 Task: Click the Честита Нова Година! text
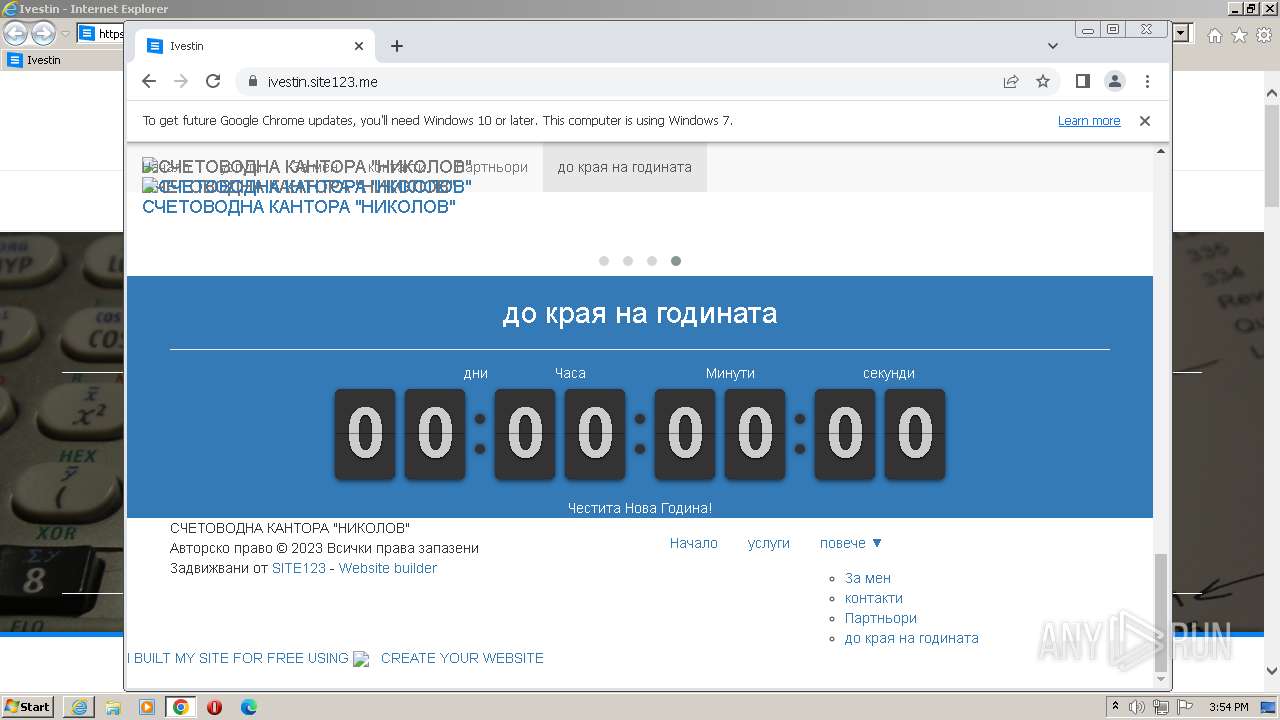[x=640, y=508]
